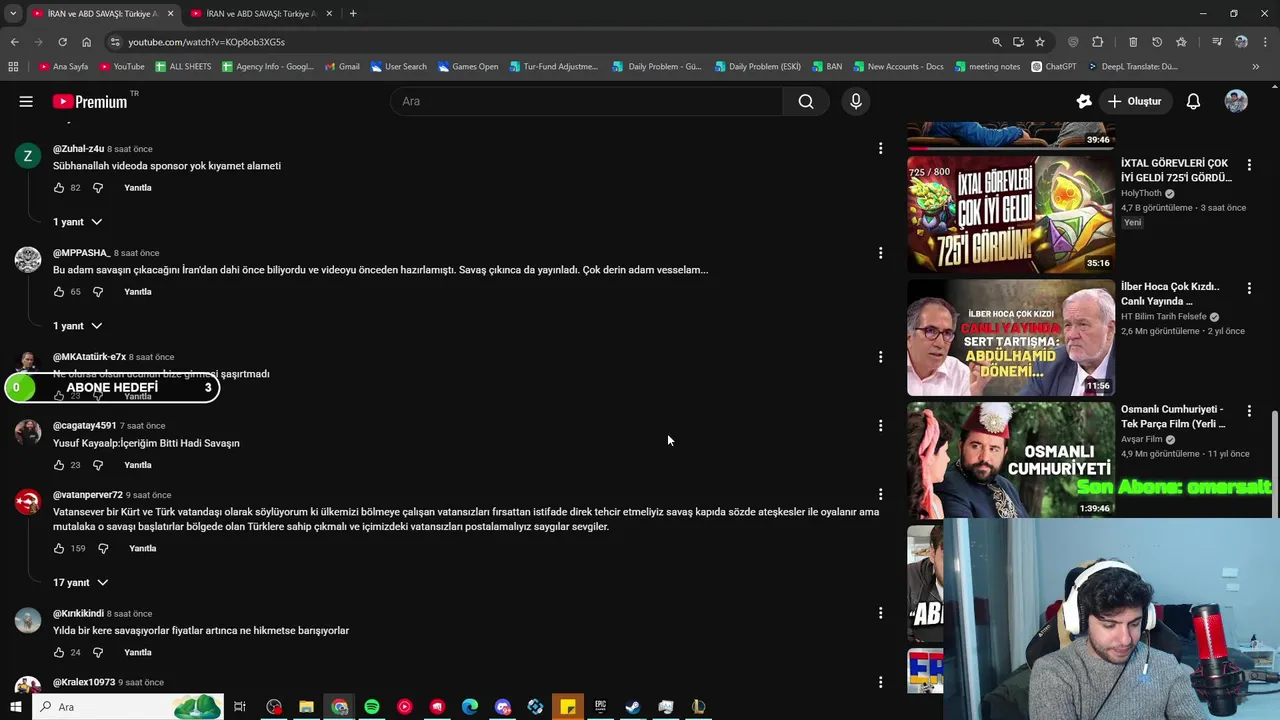This screenshot has height=720, width=1280.
Task: Open Chrome extensions puzzle icon
Action: click(1097, 42)
